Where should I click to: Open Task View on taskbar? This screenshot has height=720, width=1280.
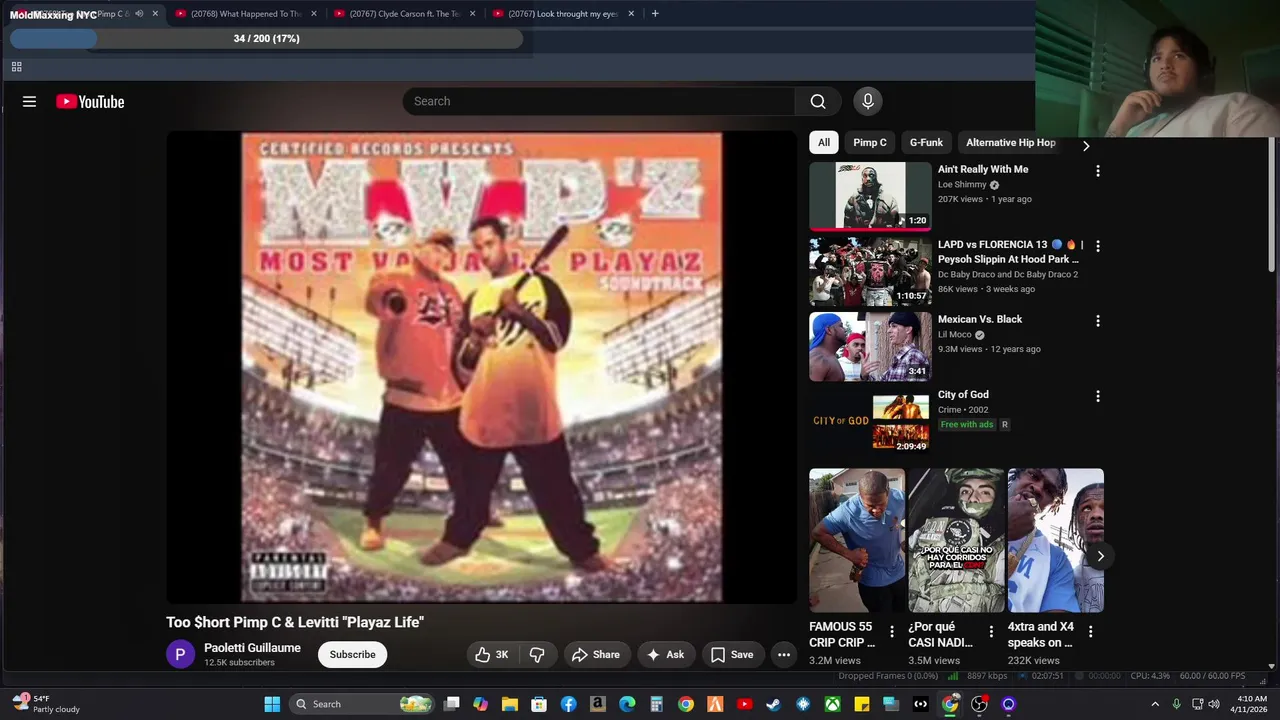coord(452,704)
